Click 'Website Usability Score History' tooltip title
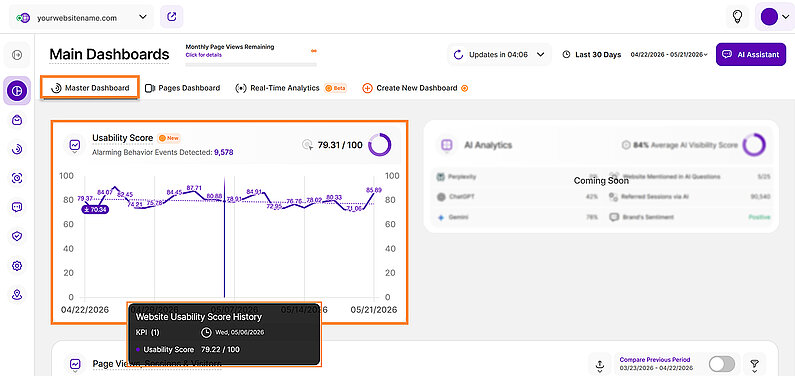This screenshot has height=376, width=795. pyautogui.click(x=198, y=317)
